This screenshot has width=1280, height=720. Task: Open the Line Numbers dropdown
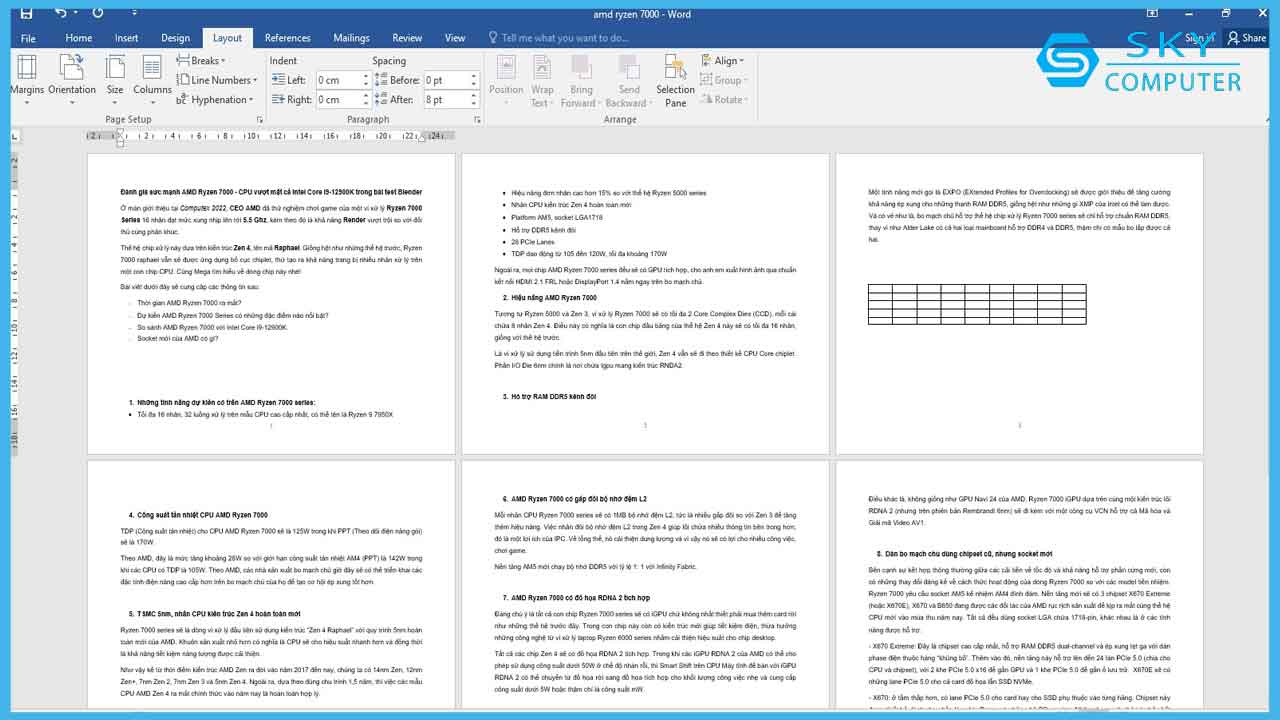tap(218, 80)
